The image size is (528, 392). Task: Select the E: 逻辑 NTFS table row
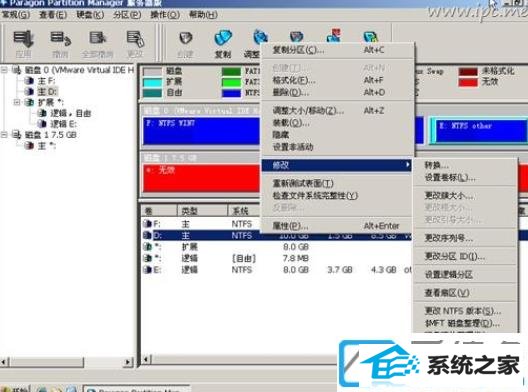pos(276,270)
